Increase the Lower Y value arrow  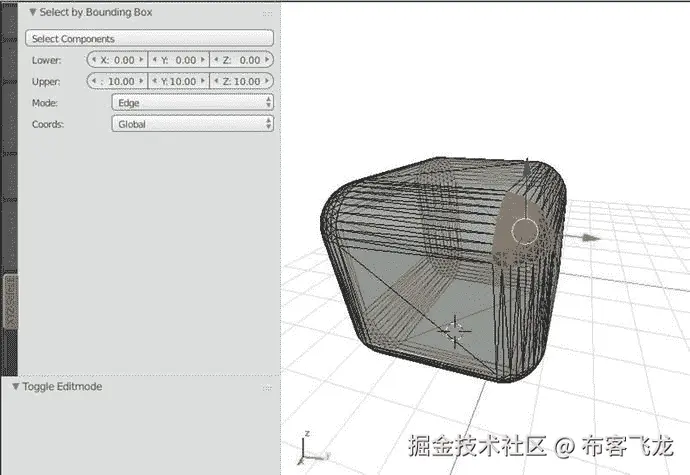point(203,59)
